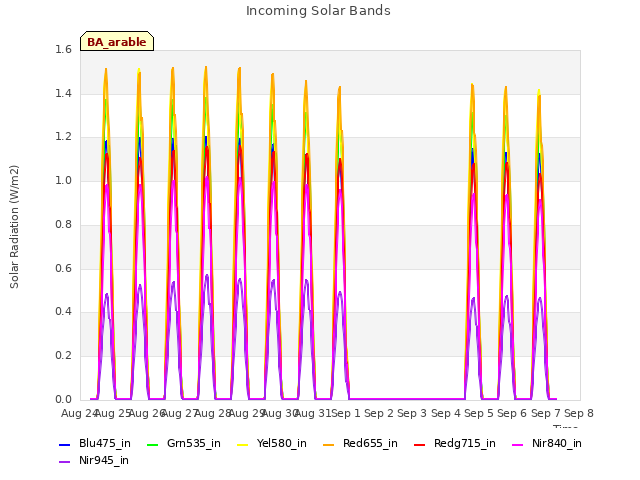Click the Sep 6 x-axis date label
The width and height of the screenshot is (640, 480).
[512, 413]
